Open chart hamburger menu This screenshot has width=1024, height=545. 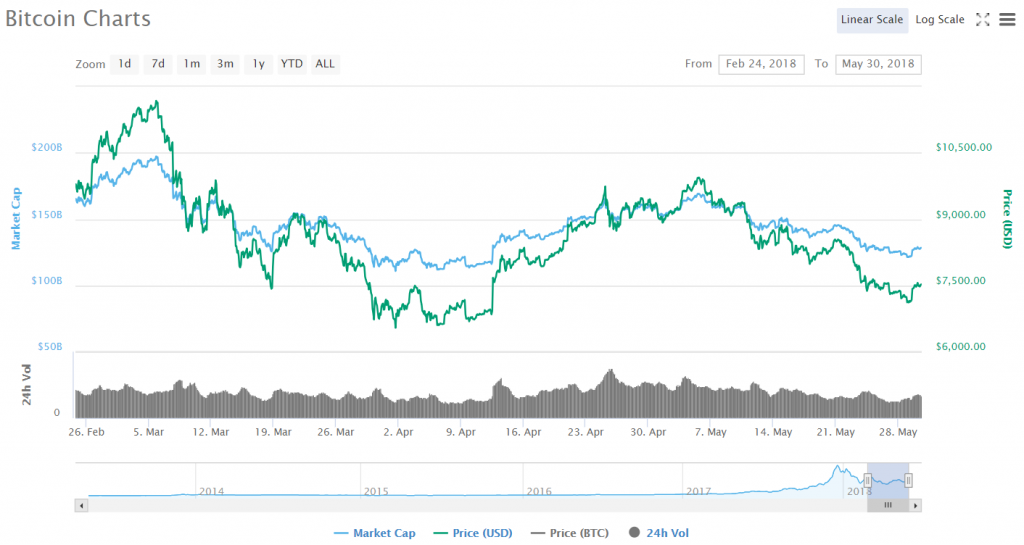point(1007,20)
